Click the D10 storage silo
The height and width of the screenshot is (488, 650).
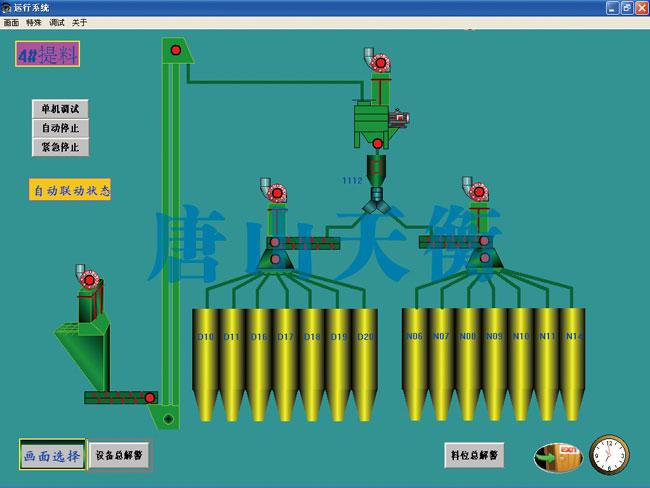tap(205, 360)
